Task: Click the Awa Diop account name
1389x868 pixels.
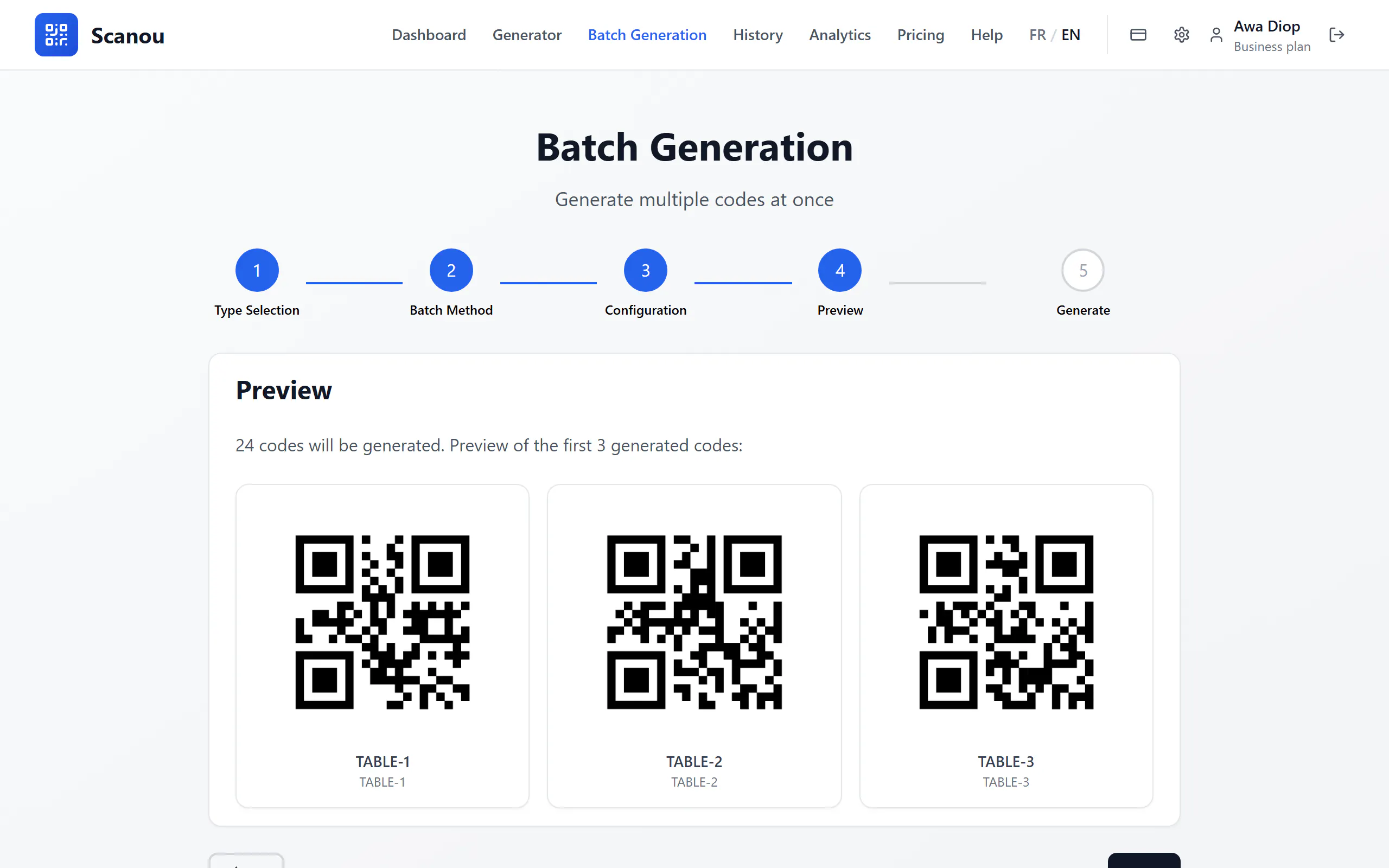Action: [x=1267, y=27]
